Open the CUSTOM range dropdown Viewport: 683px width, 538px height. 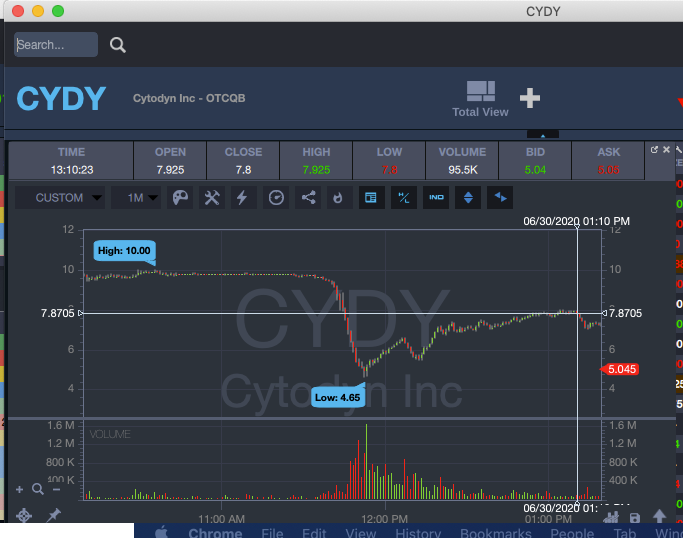pyautogui.click(x=60, y=198)
